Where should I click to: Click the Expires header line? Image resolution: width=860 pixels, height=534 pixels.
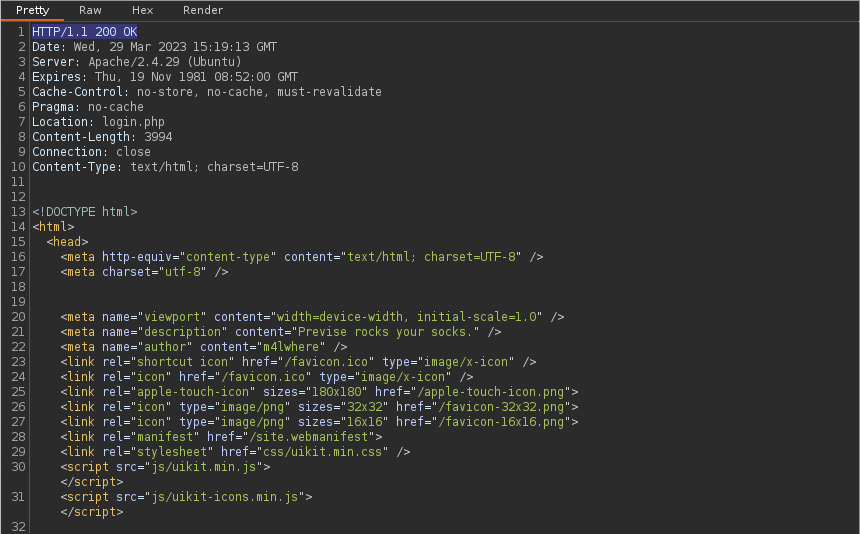pos(164,77)
